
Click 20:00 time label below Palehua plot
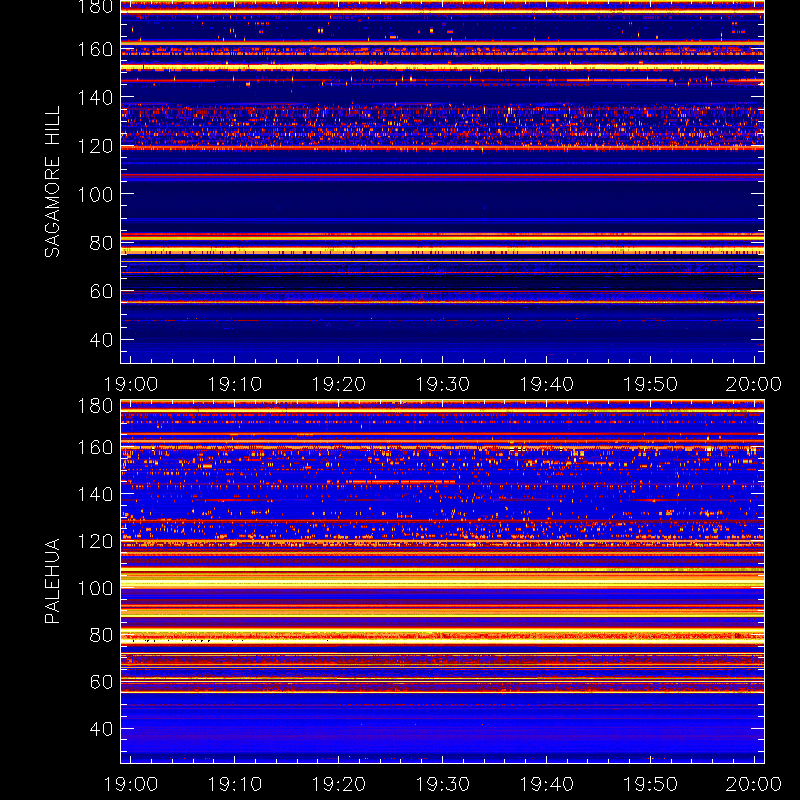coord(754,784)
